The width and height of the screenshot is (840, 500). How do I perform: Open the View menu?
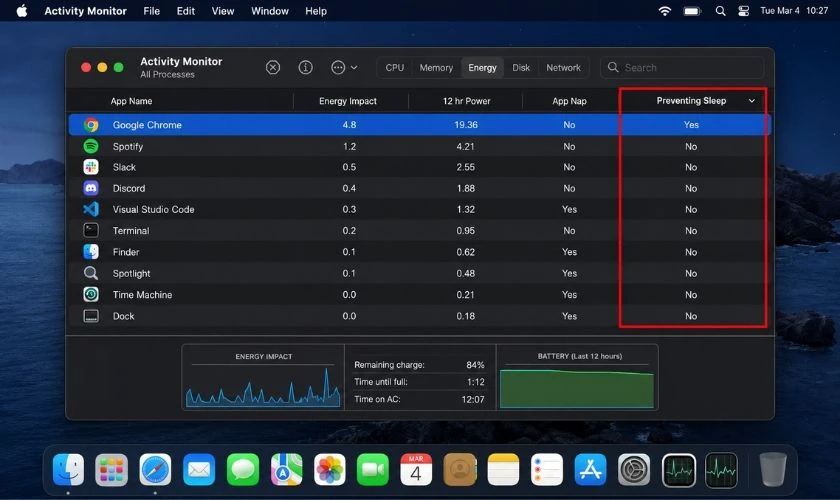(x=223, y=11)
